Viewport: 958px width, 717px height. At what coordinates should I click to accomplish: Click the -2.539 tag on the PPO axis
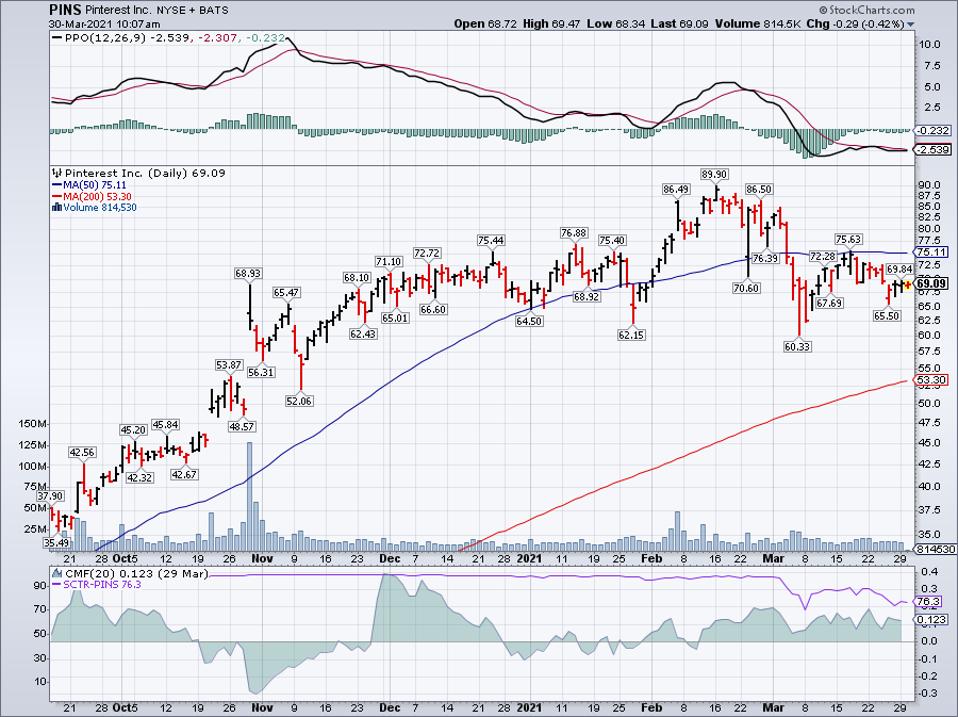pyautogui.click(x=934, y=150)
